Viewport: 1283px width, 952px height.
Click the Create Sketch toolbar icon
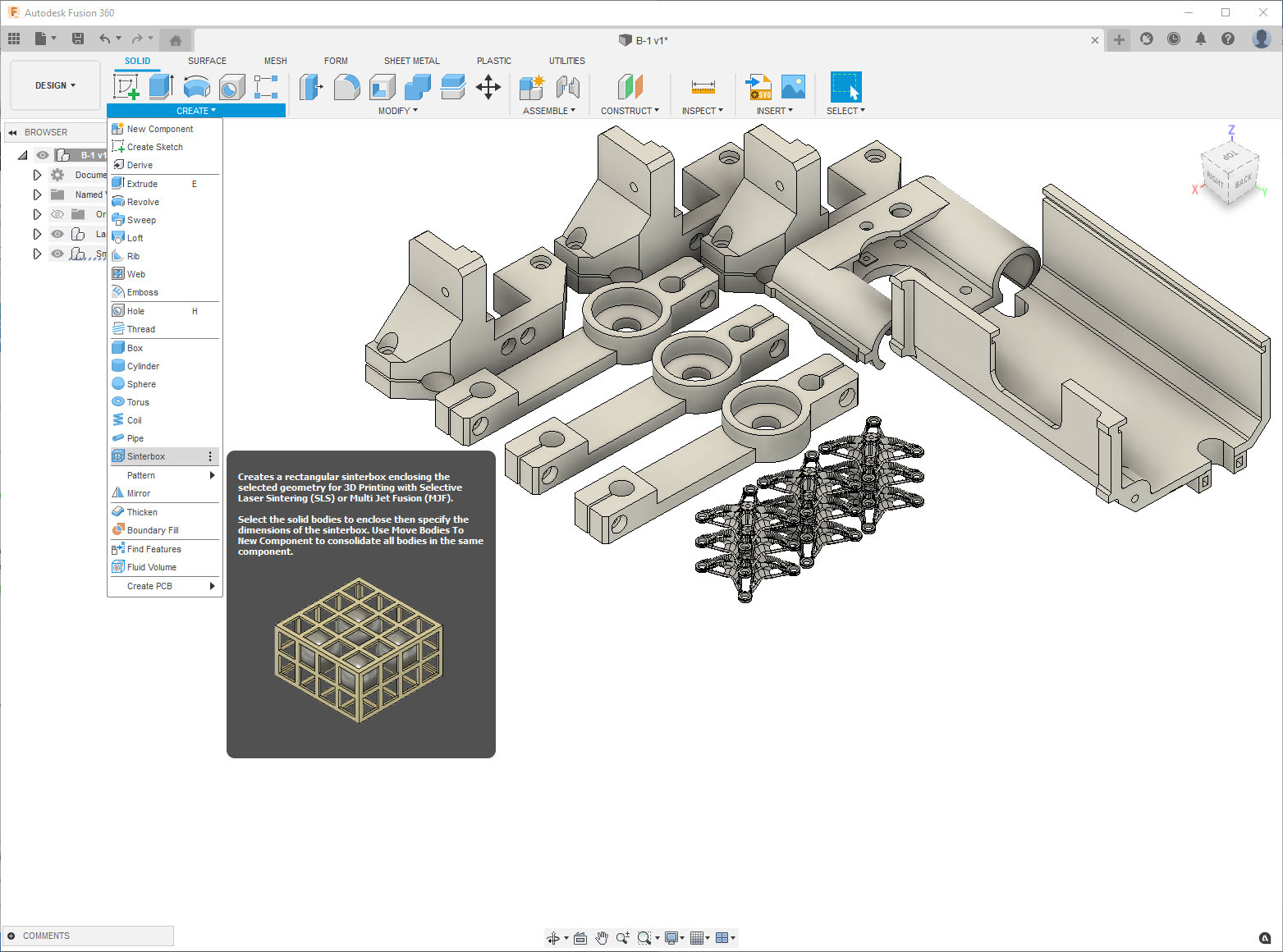click(x=126, y=86)
